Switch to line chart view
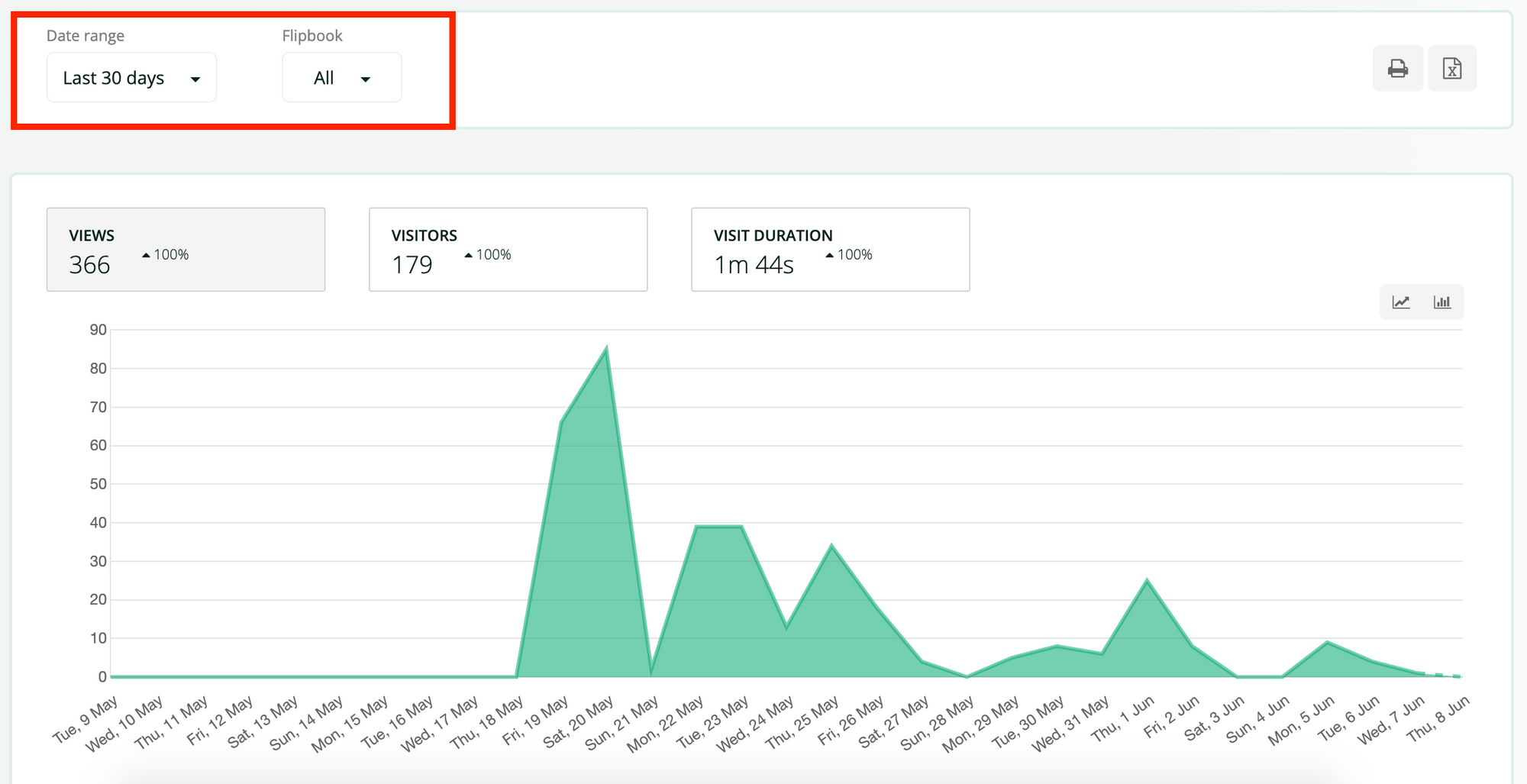This screenshot has height=784, width=1527. [x=1401, y=302]
